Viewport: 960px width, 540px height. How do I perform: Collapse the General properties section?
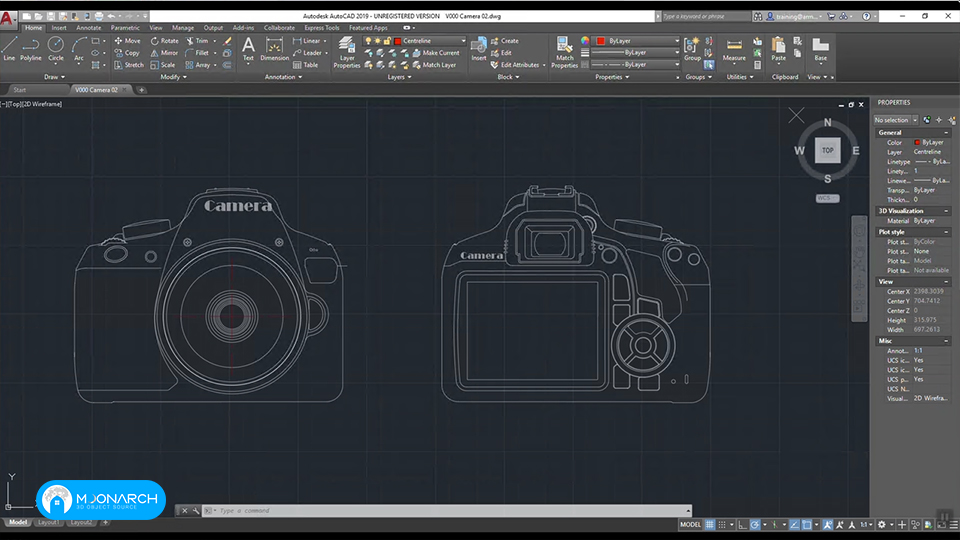tap(946, 133)
